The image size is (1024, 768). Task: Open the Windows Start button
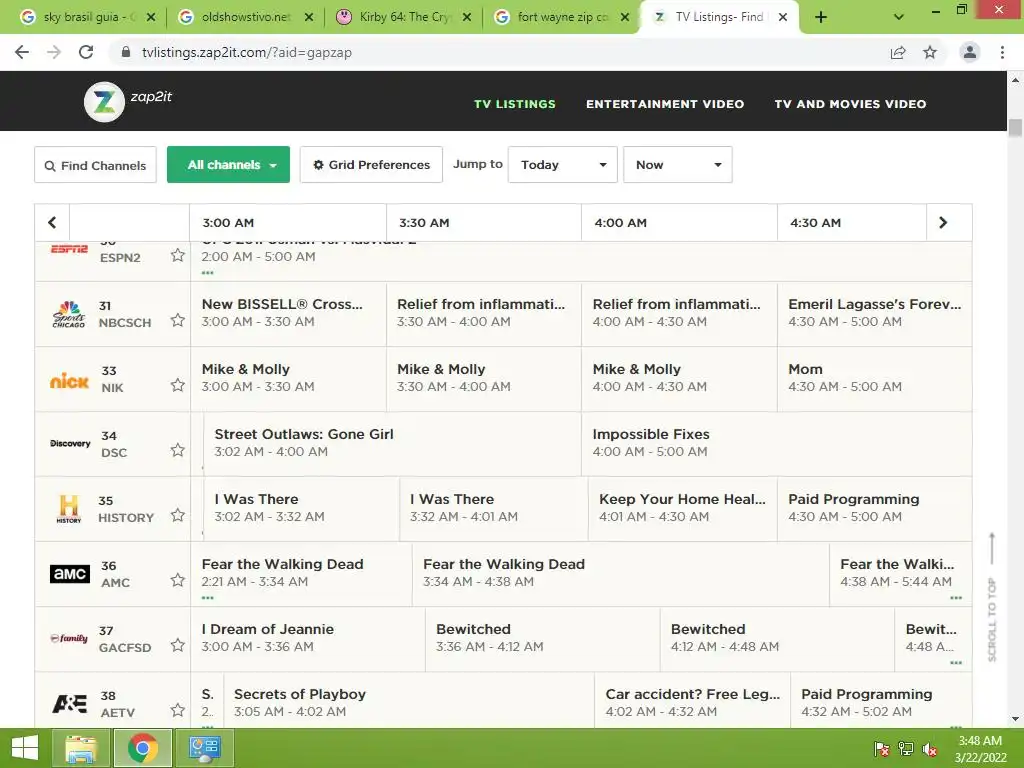(x=25, y=748)
